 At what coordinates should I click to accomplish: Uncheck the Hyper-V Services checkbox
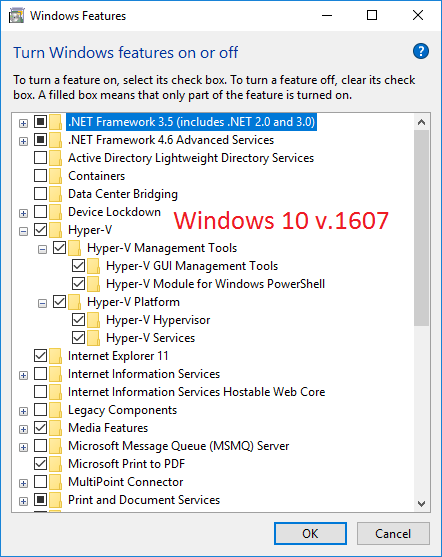79,337
